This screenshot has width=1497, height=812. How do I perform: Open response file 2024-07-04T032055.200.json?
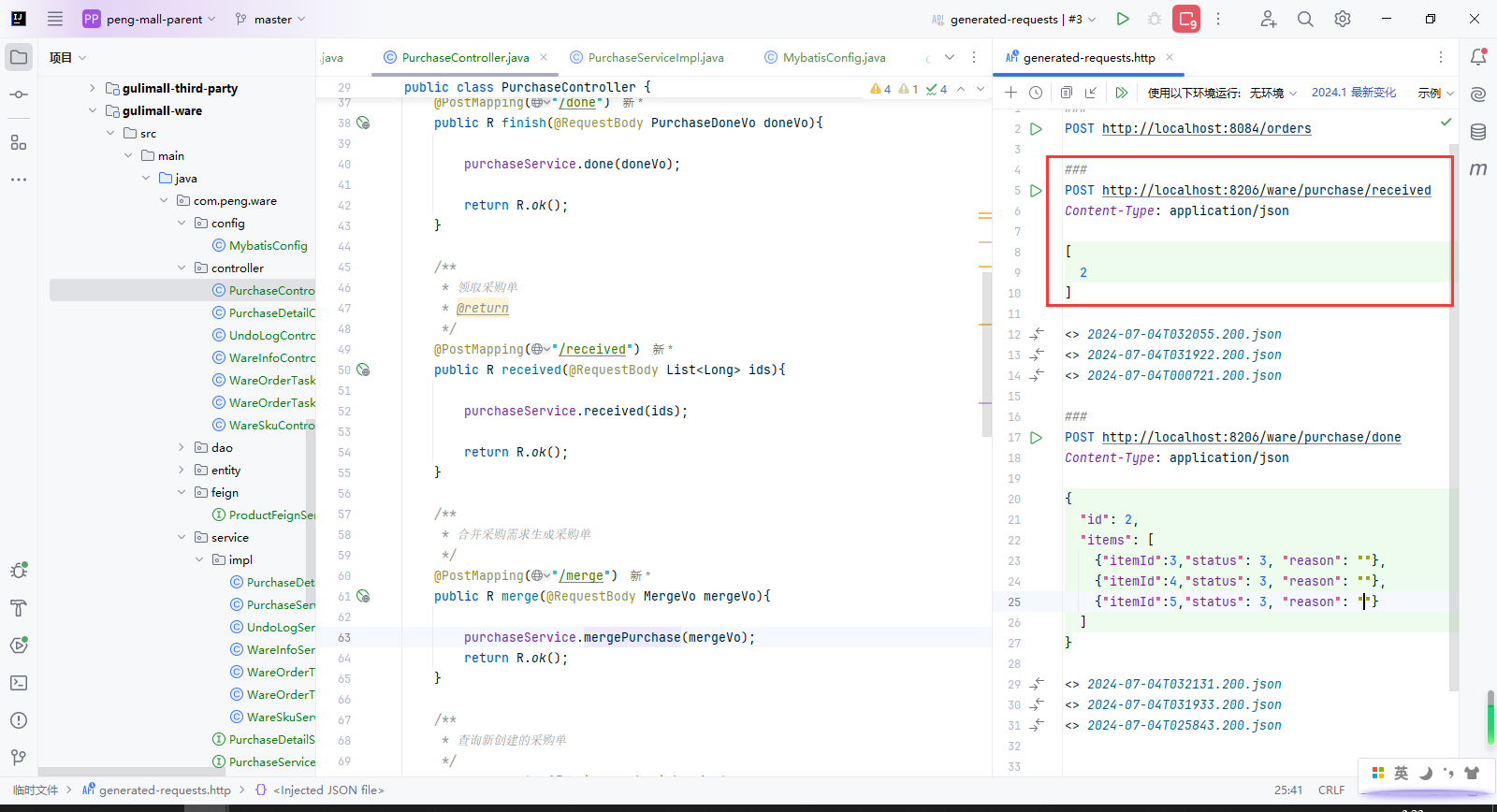pos(1184,335)
